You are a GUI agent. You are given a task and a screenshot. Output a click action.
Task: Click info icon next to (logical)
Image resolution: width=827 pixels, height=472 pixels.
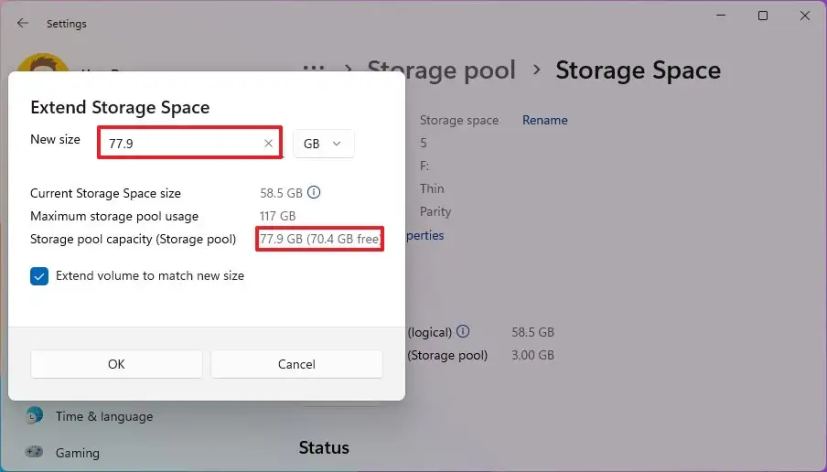[x=463, y=331]
